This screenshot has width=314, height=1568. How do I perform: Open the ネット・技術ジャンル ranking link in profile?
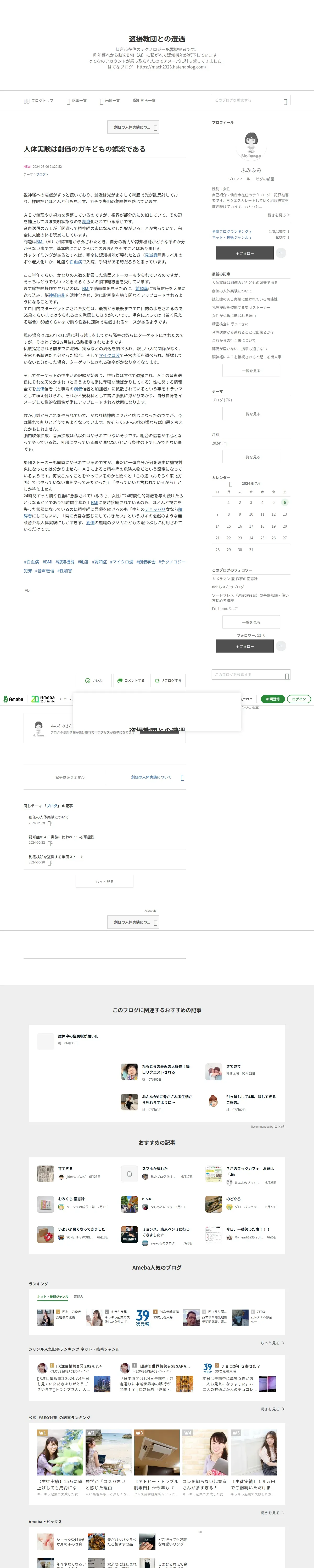click(232, 237)
